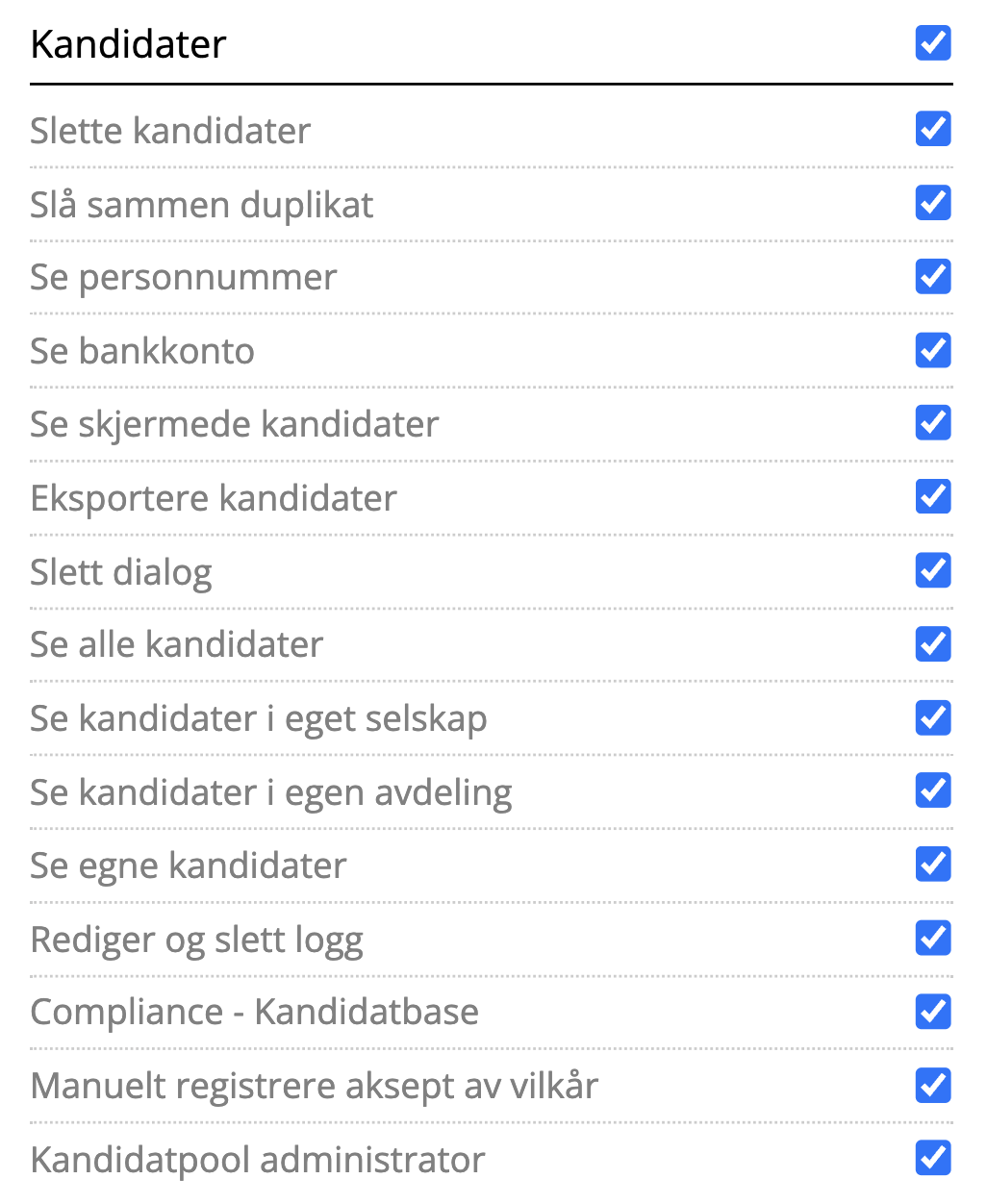Disable the Slette kandidater permission

pyautogui.click(x=933, y=129)
